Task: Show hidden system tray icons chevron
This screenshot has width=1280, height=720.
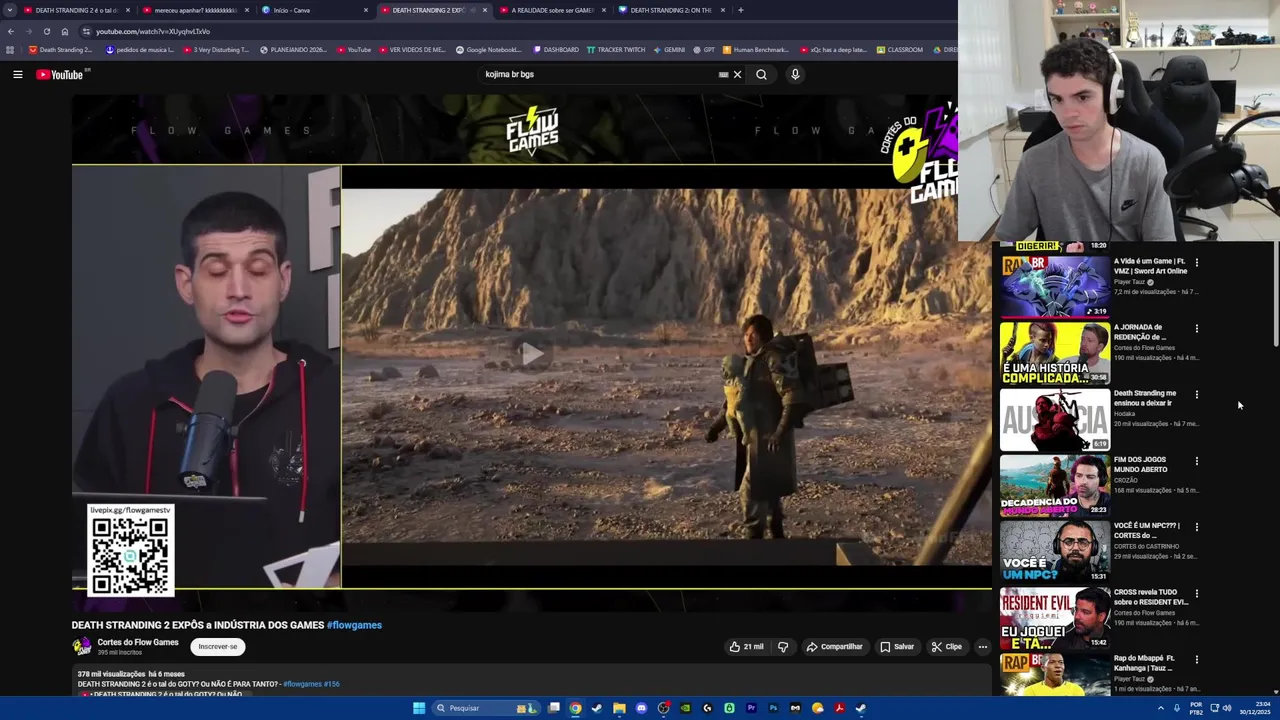Action: (x=1161, y=708)
